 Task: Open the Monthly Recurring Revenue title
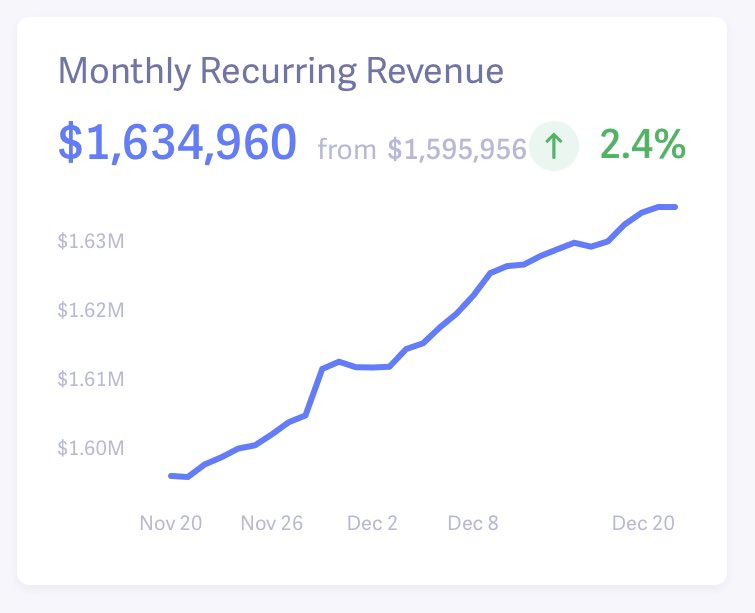[x=281, y=72]
